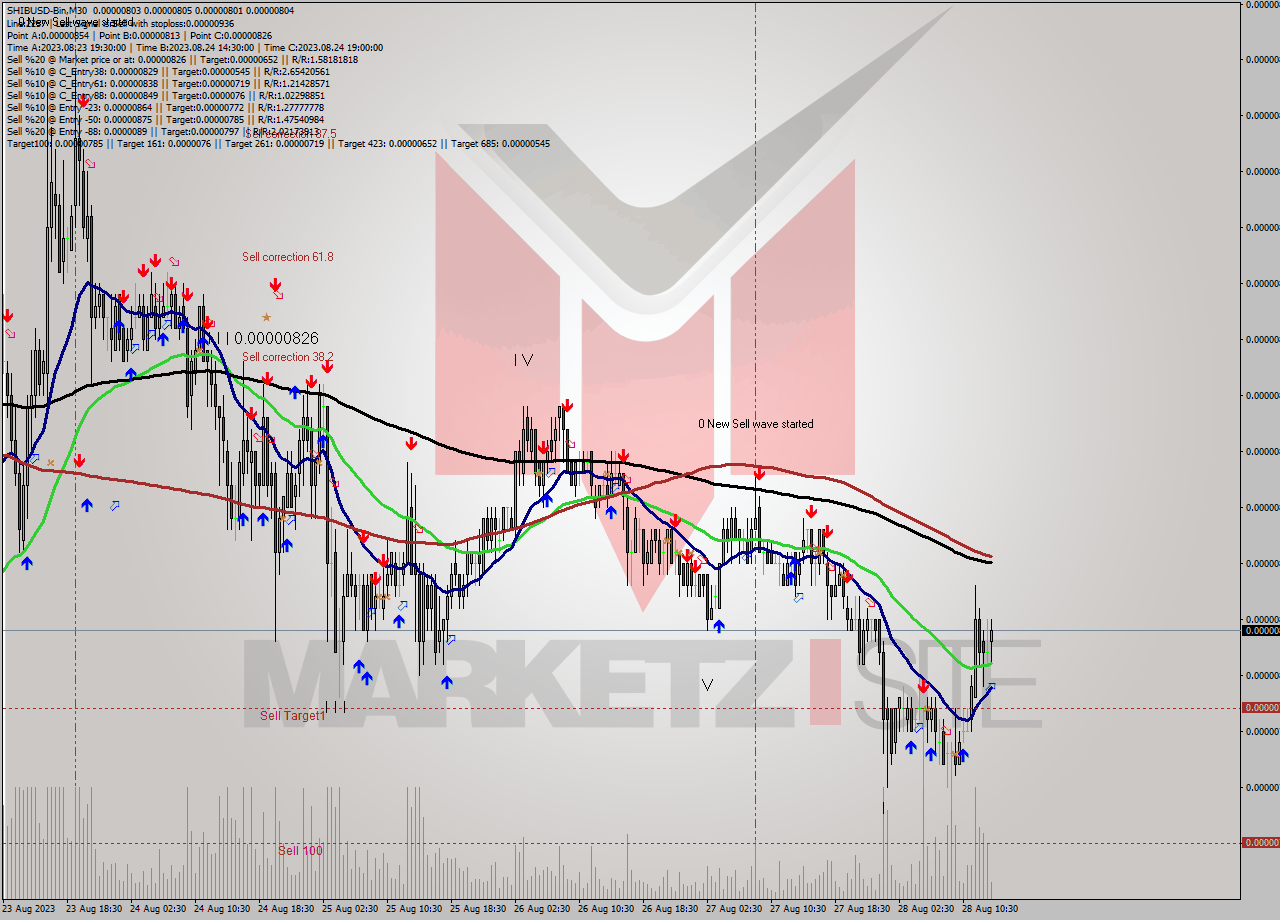This screenshot has width=1280, height=920.
Task: Click the '26 Aug 10:30' time axis label
Action: [x=606, y=909]
